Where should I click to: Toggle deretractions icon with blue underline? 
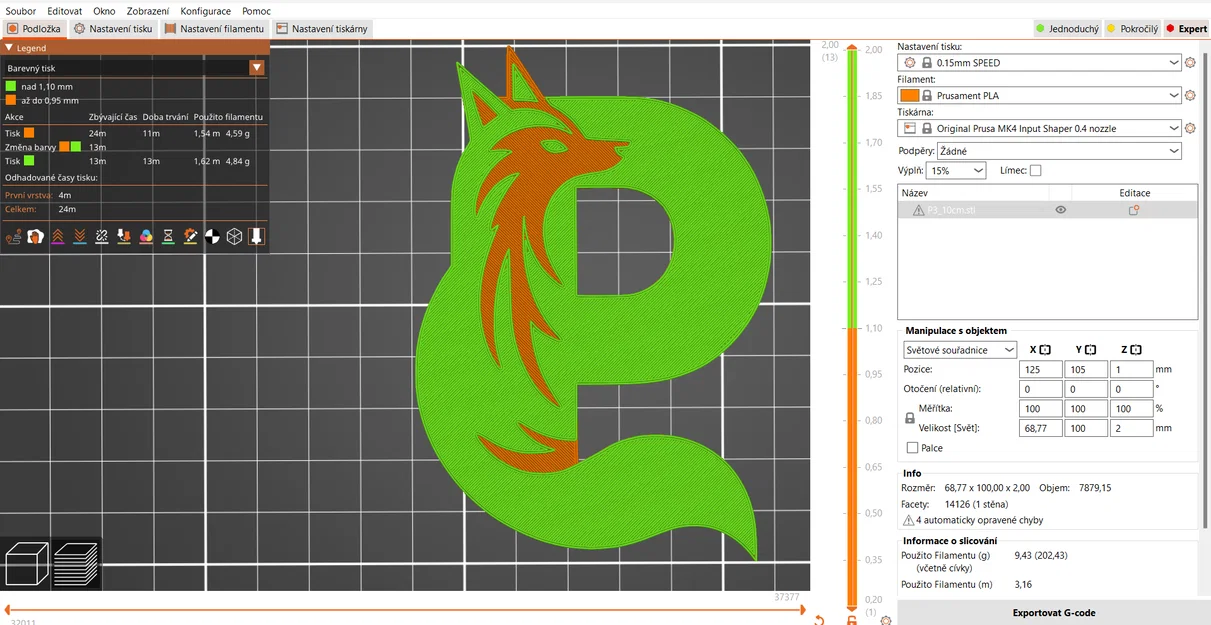pyautogui.click(x=80, y=237)
